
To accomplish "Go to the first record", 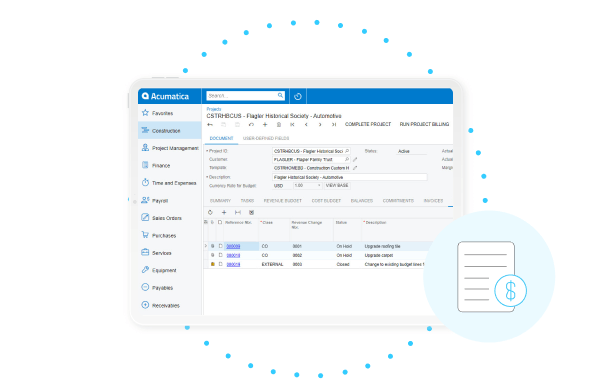I will click(292, 124).
